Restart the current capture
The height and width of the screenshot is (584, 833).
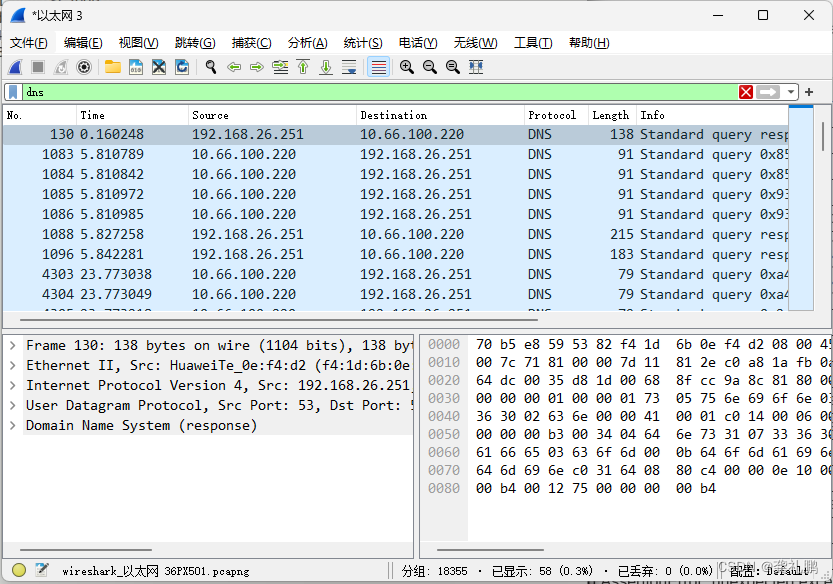point(61,67)
